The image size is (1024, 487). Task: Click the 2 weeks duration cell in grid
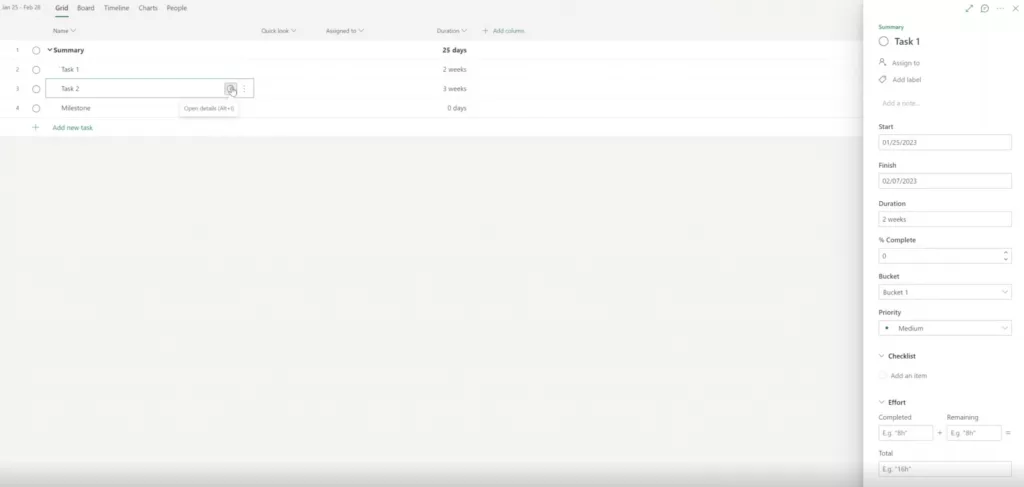pyautogui.click(x=454, y=69)
